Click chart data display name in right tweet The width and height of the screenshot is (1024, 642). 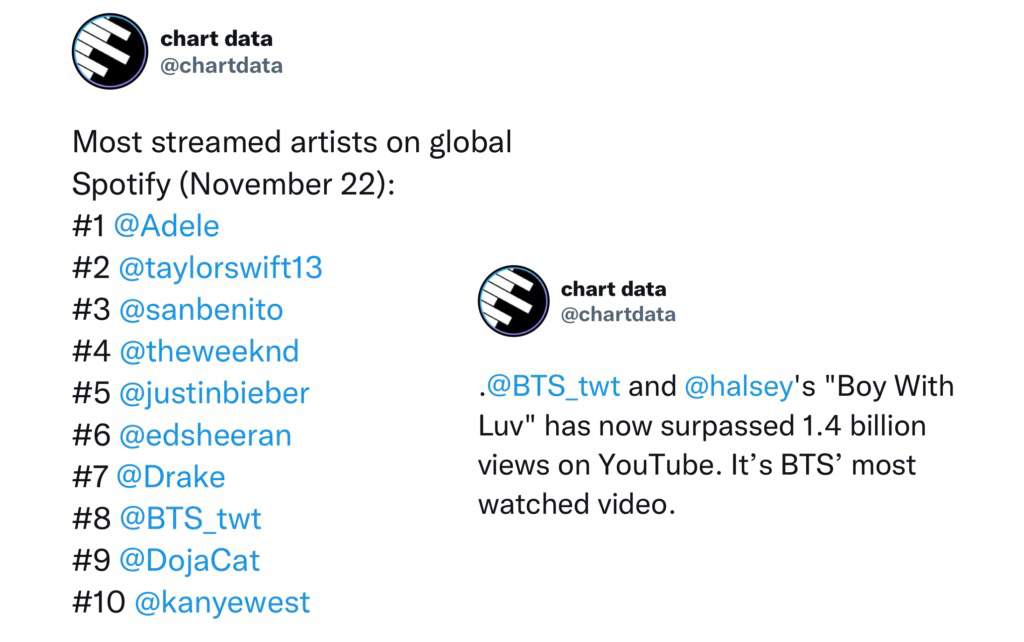coord(613,289)
